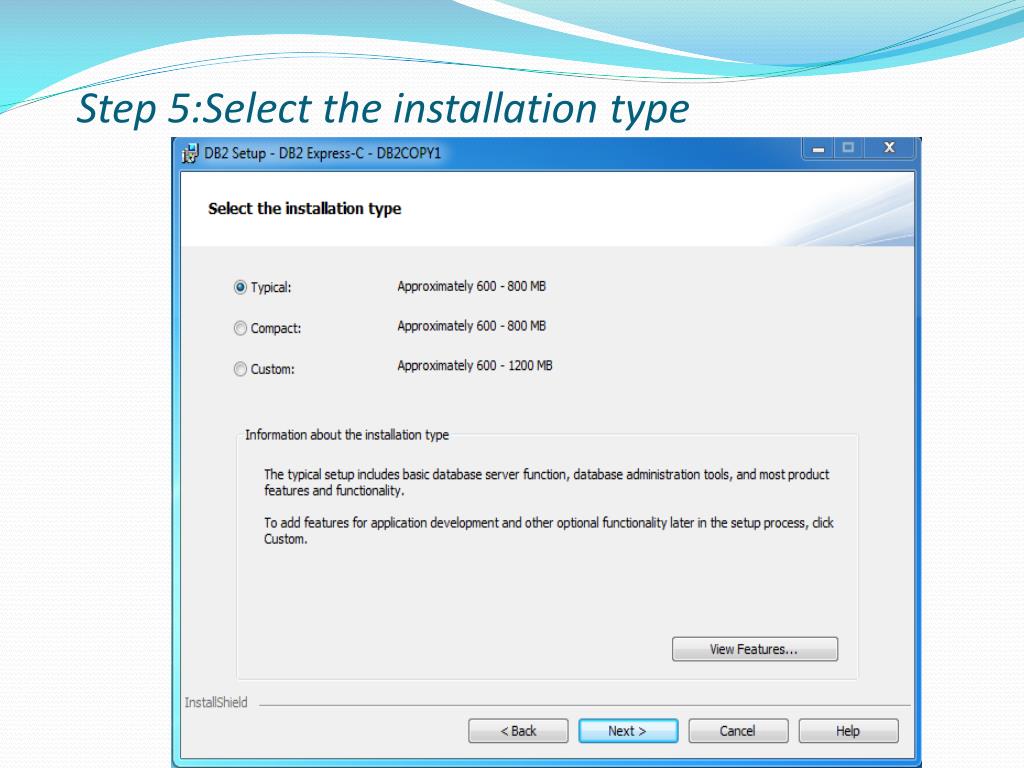Image resolution: width=1024 pixels, height=768 pixels.
Task: Click the DB2 Setup title bar icon
Action: click(x=190, y=153)
